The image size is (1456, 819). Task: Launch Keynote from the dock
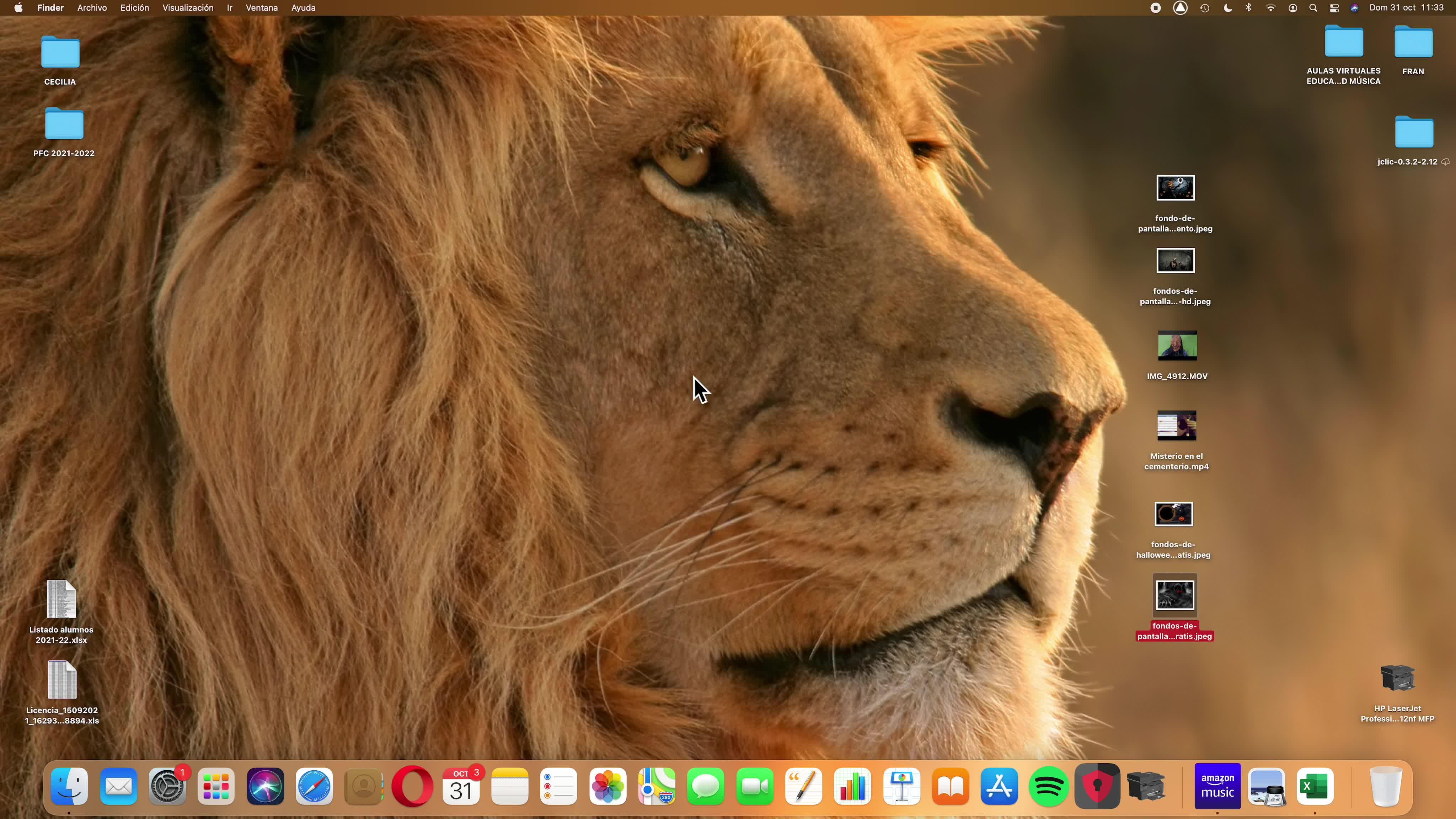tap(901, 786)
